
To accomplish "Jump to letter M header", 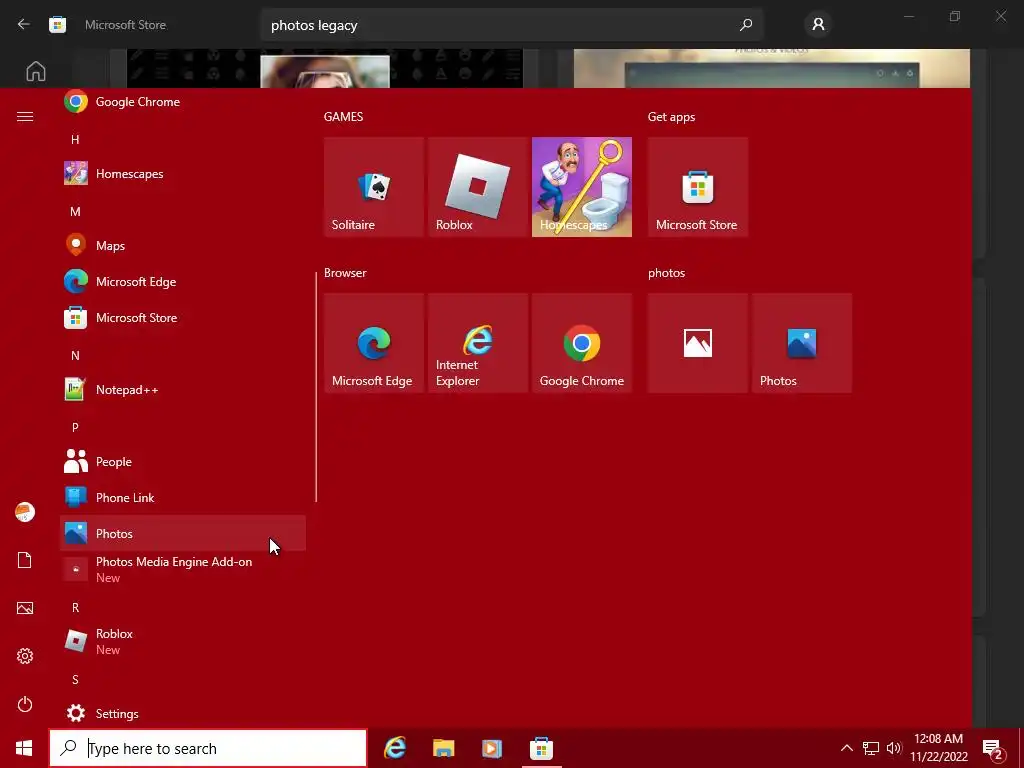I will (75, 212).
